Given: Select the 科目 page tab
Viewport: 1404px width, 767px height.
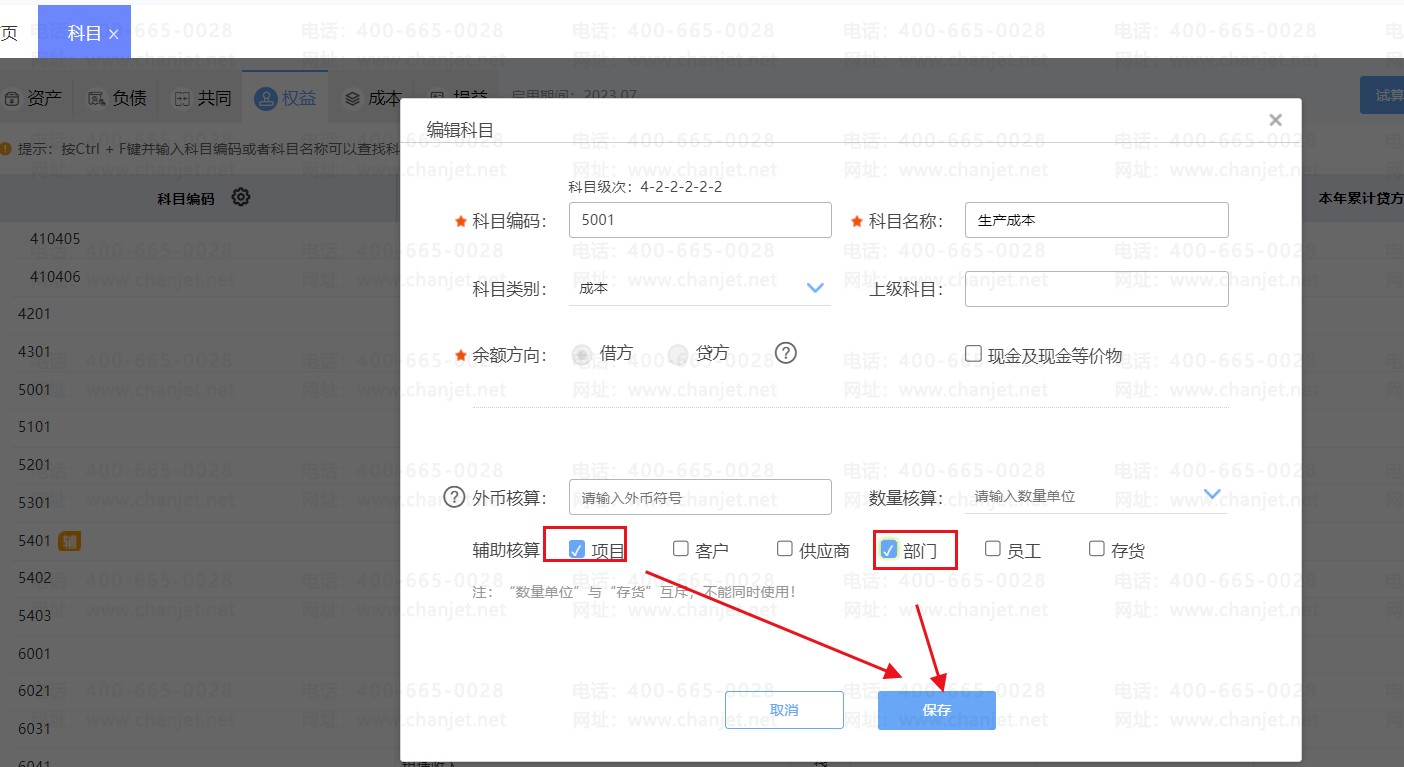Looking at the screenshot, I should coord(84,33).
